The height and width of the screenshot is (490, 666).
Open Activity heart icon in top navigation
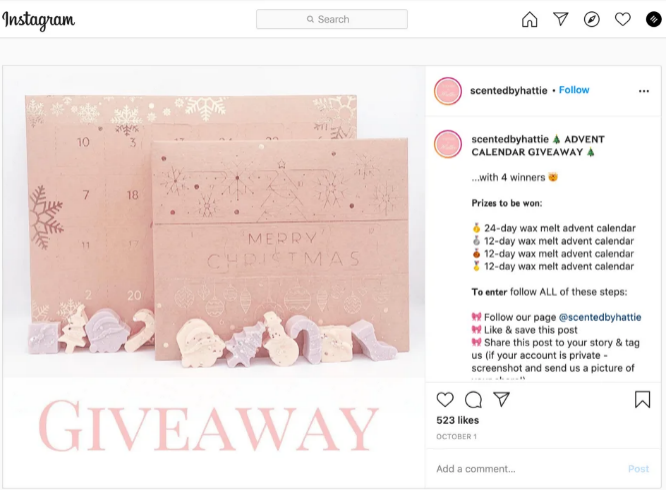623,19
